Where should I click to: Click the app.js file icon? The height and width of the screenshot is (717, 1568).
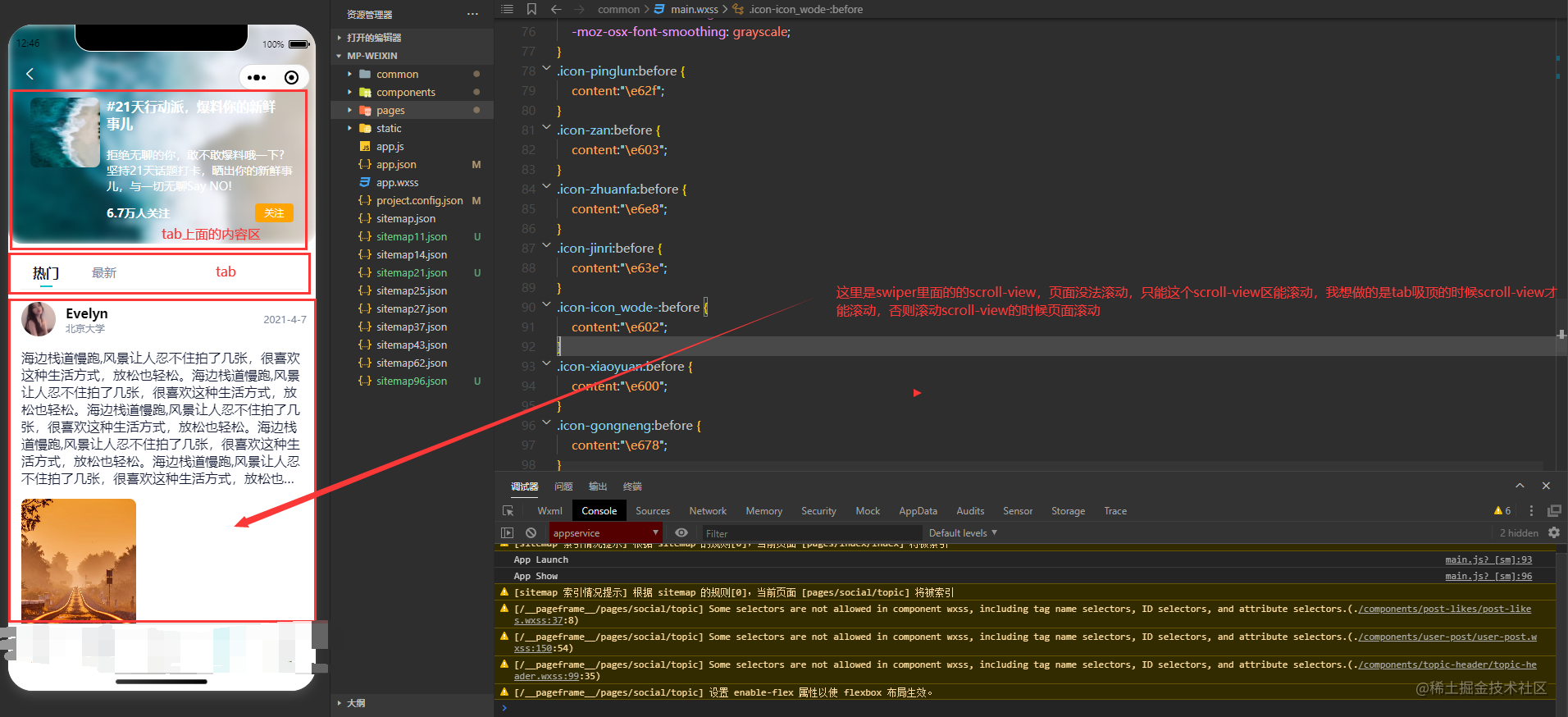(365, 146)
